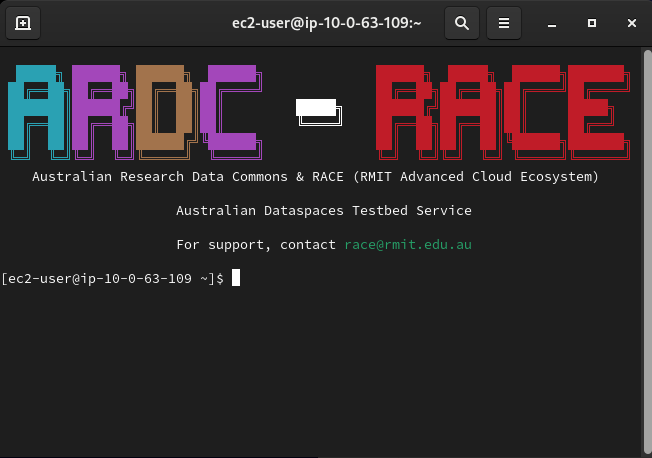Image resolution: width=652 pixels, height=458 pixels.
Task: Open a new terminal tab
Action: (x=23, y=23)
